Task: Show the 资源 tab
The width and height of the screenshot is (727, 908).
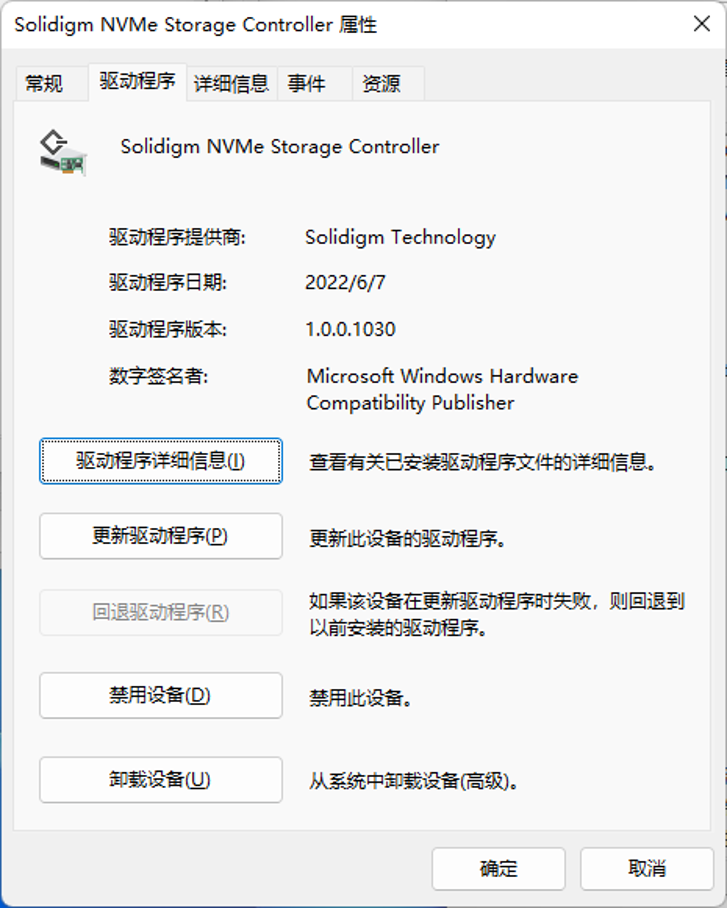Action: click(380, 84)
